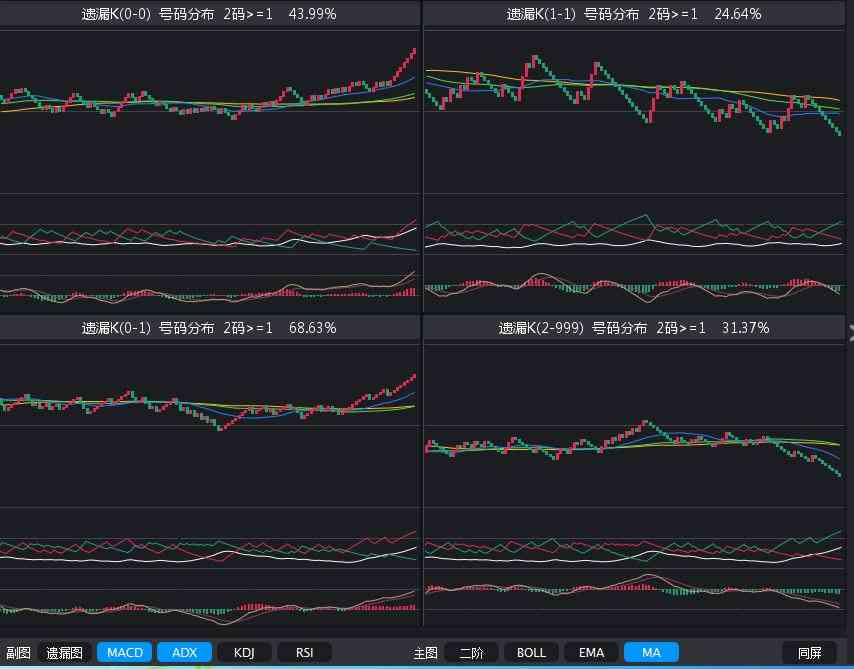This screenshot has height=669, width=854.
Task: Click the 同屏 button
Action: point(809,652)
